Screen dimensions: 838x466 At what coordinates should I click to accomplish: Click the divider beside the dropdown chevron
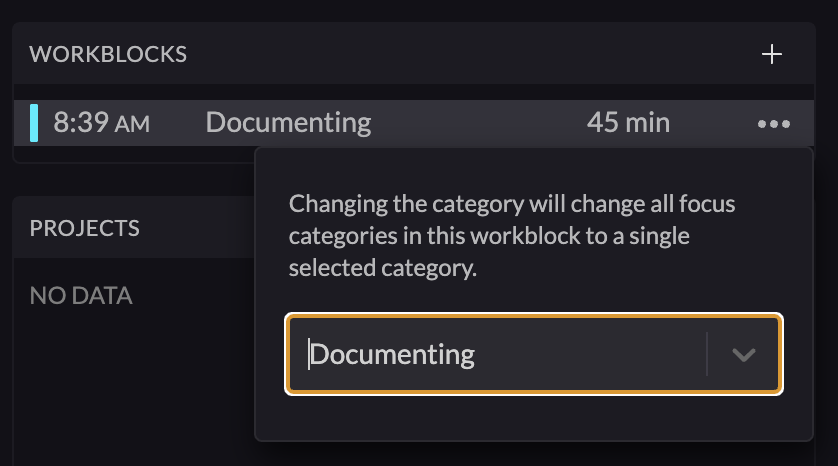point(707,355)
